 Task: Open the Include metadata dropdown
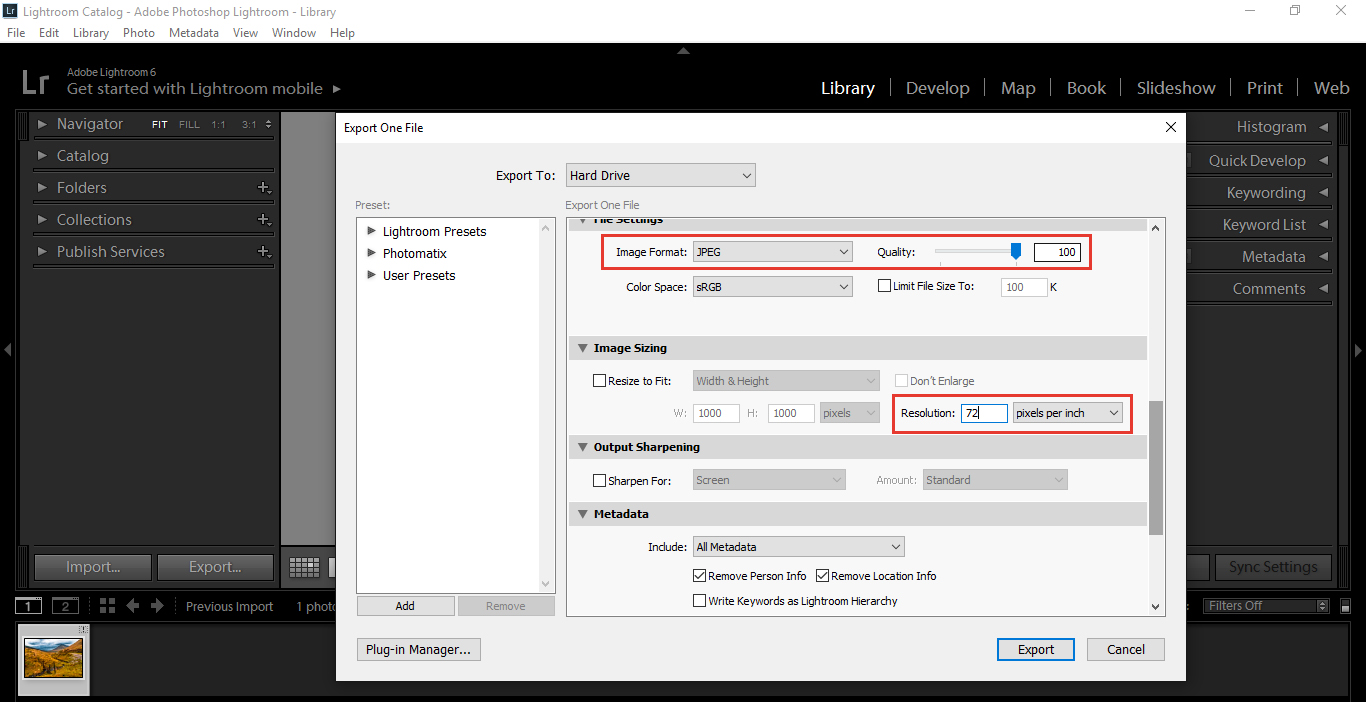(x=799, y=547)
